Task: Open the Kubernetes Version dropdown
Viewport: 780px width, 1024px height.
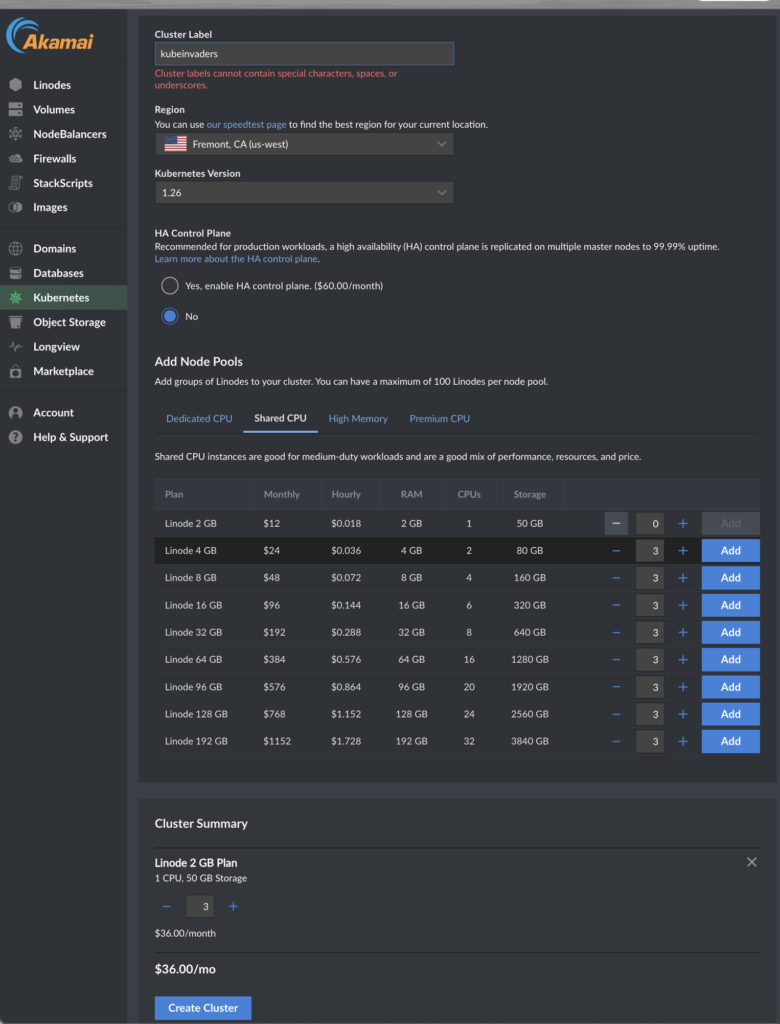Action: click(x=304, y=193)
